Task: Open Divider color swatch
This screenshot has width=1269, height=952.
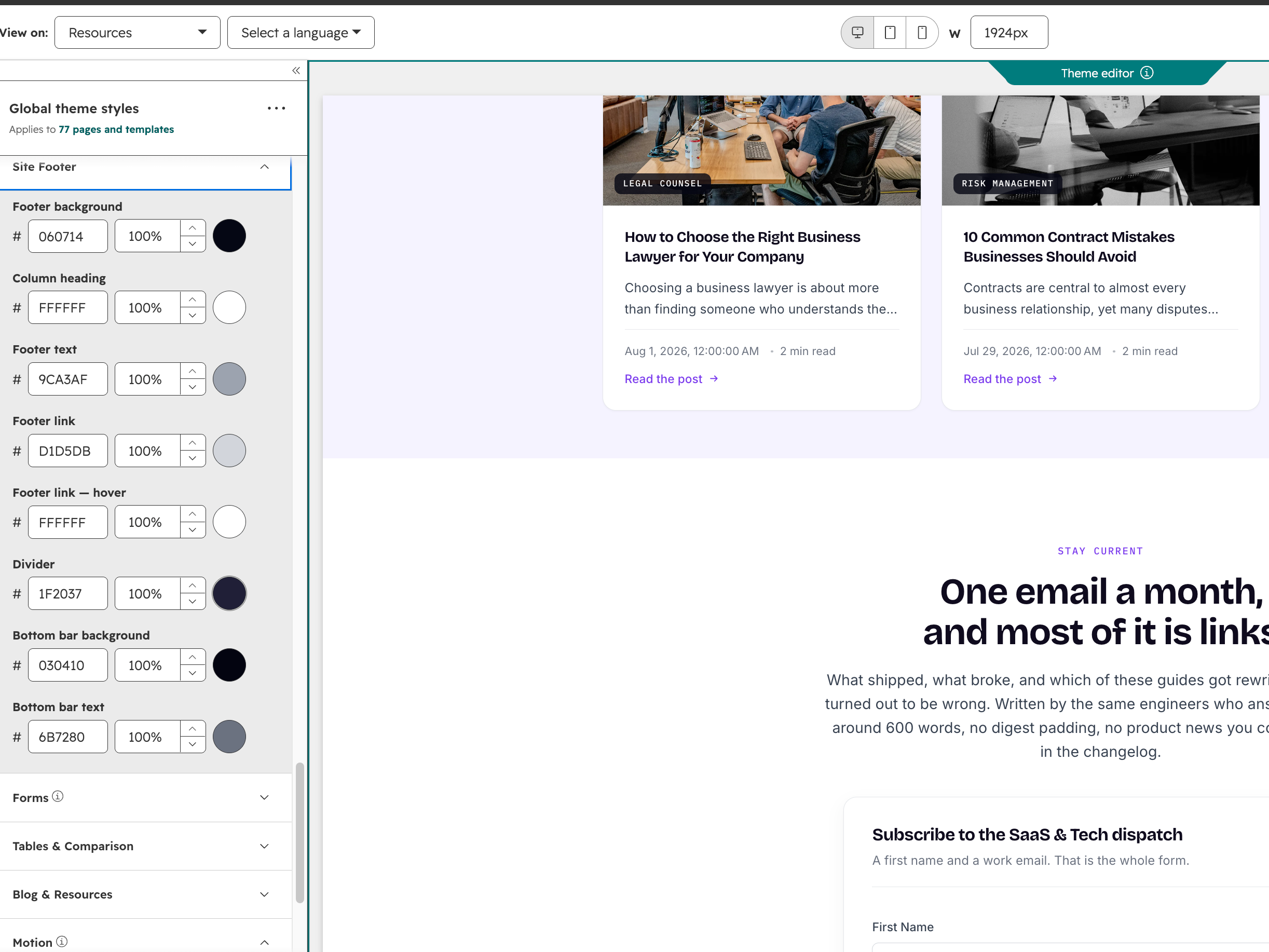Action: click(229, 593)
